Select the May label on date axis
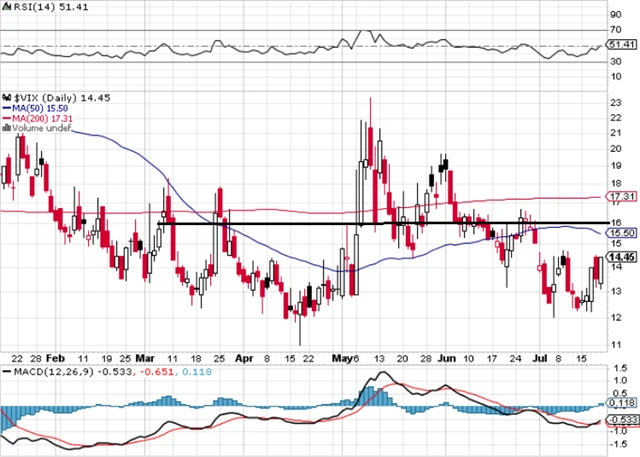 [x=343, y=355]
